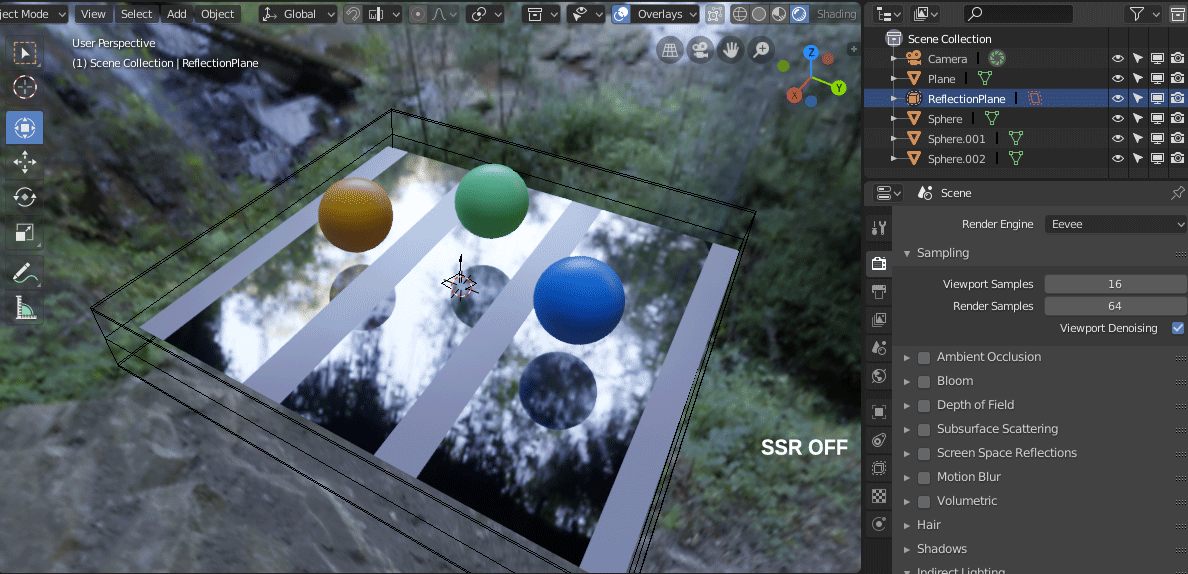
Task: Choose the Scale tool
Action: pos(25,232)
